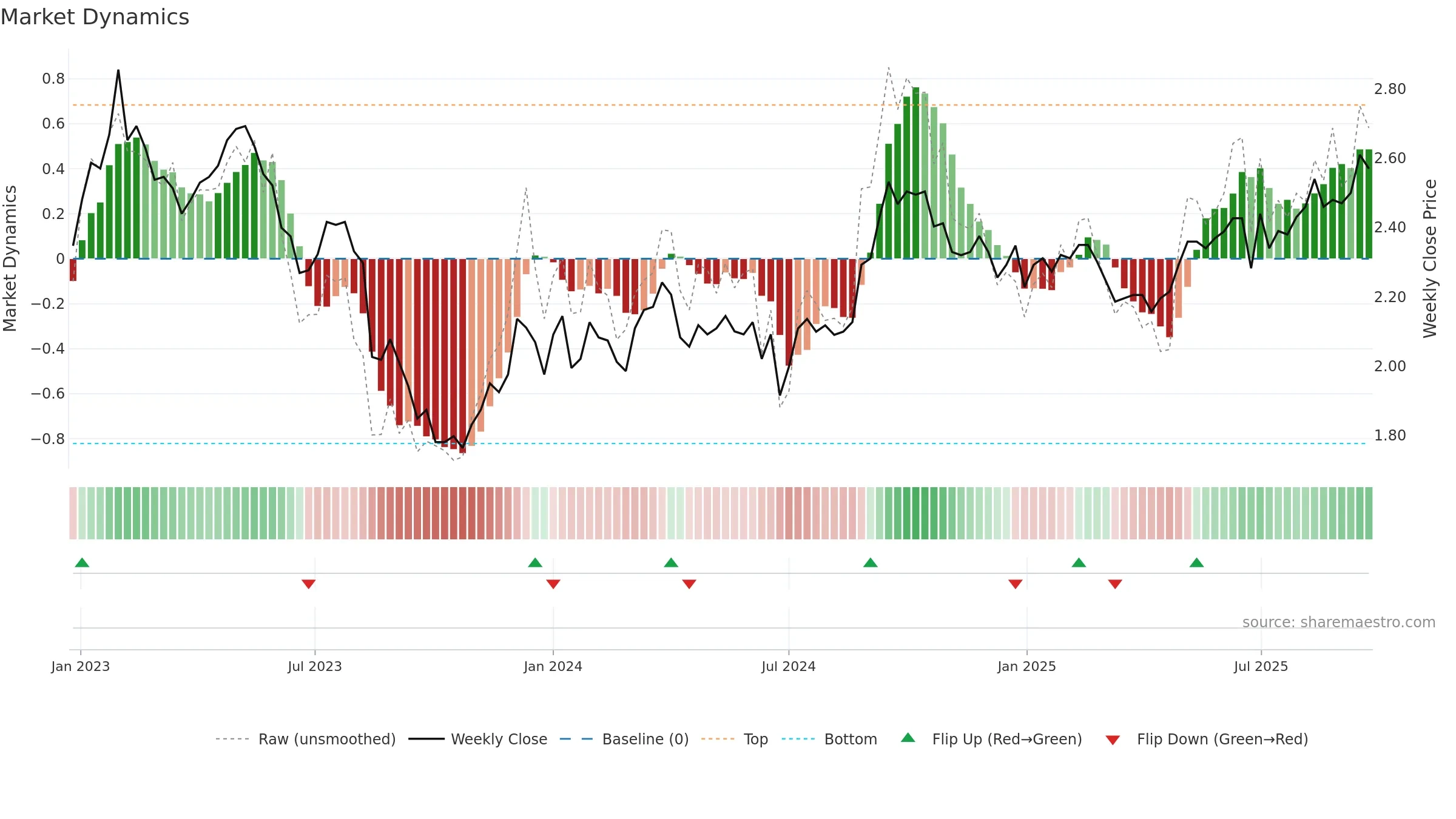
Task: Click the Jan 2025 axis label
Action: click(x=1027, y=666)
